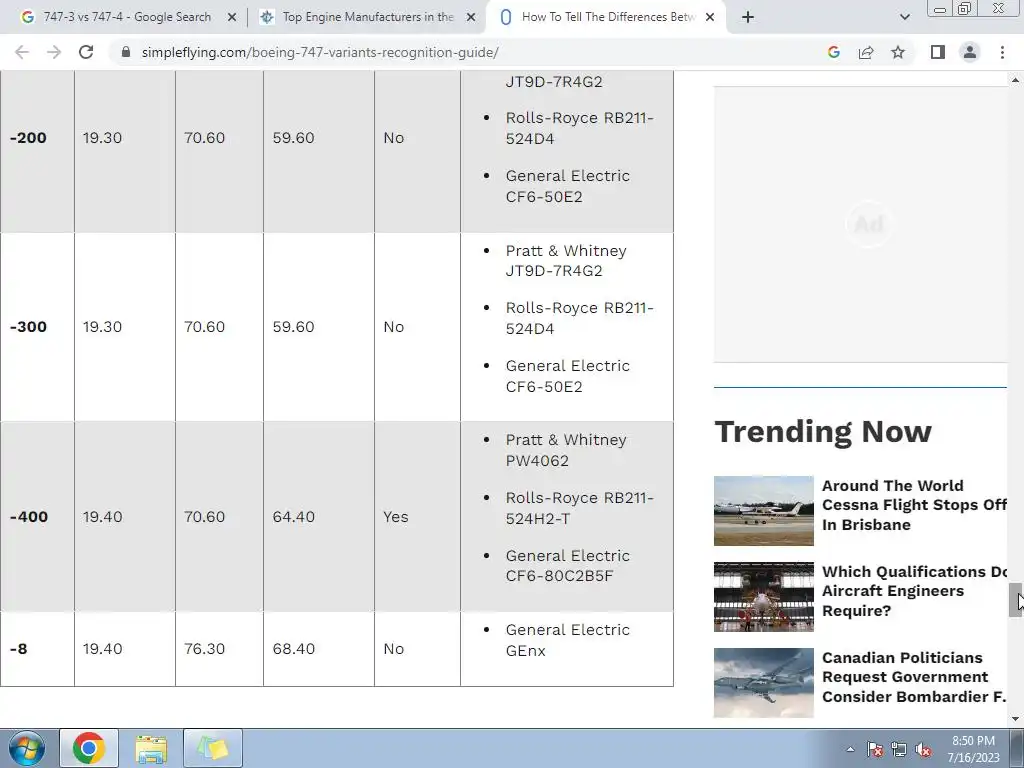Click General Electric CF6-80C2B5F entry
The width and height of the screenshot is (1024, 768).
(568, 566)
